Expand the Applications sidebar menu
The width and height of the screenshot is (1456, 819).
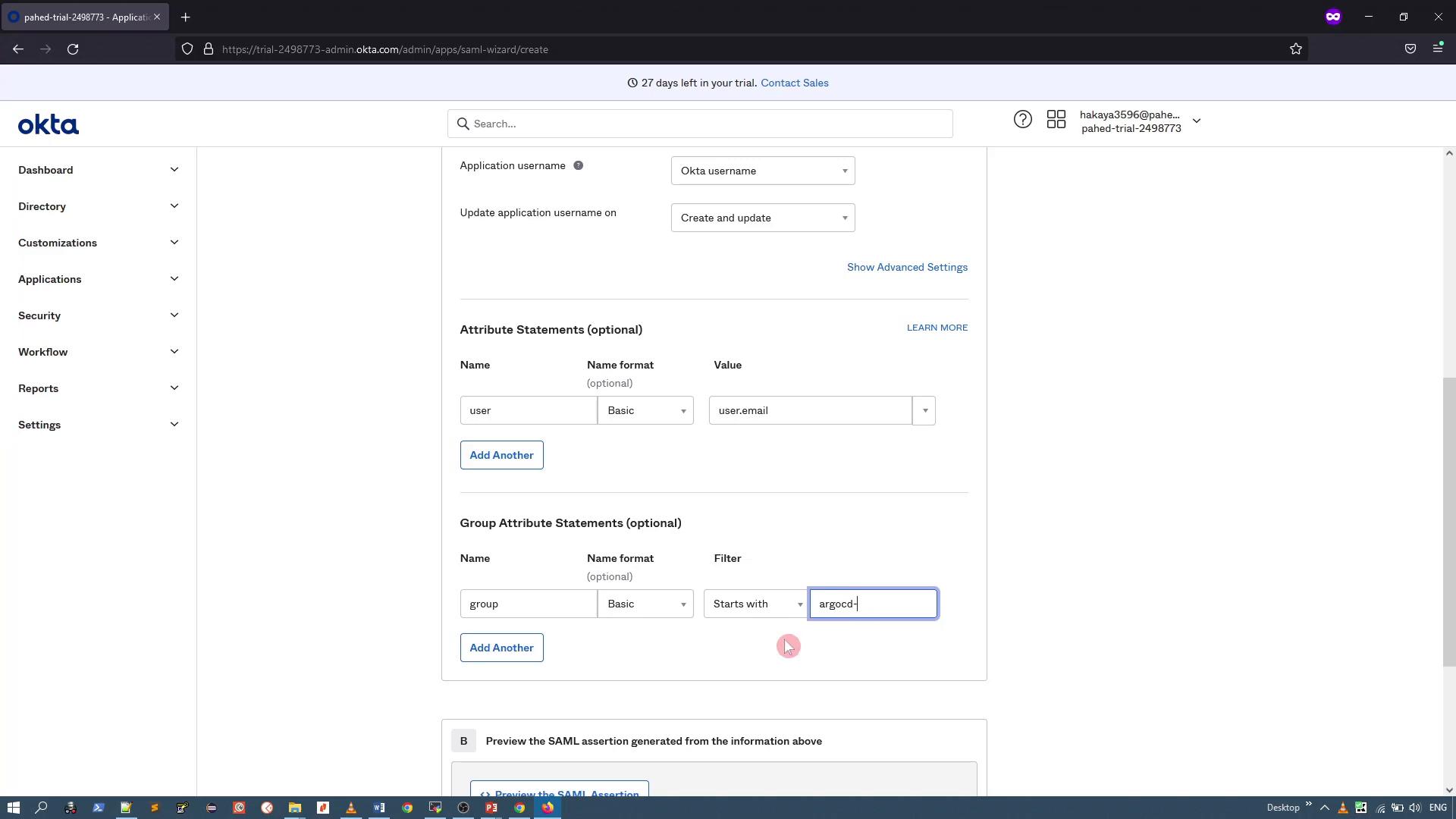99,279
